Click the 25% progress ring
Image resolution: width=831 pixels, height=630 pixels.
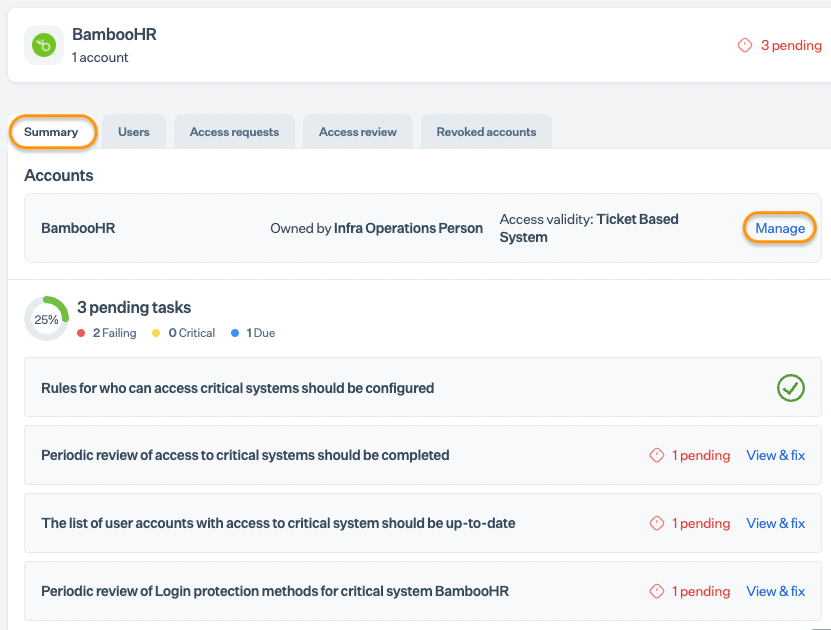click(x=47, y=318)
